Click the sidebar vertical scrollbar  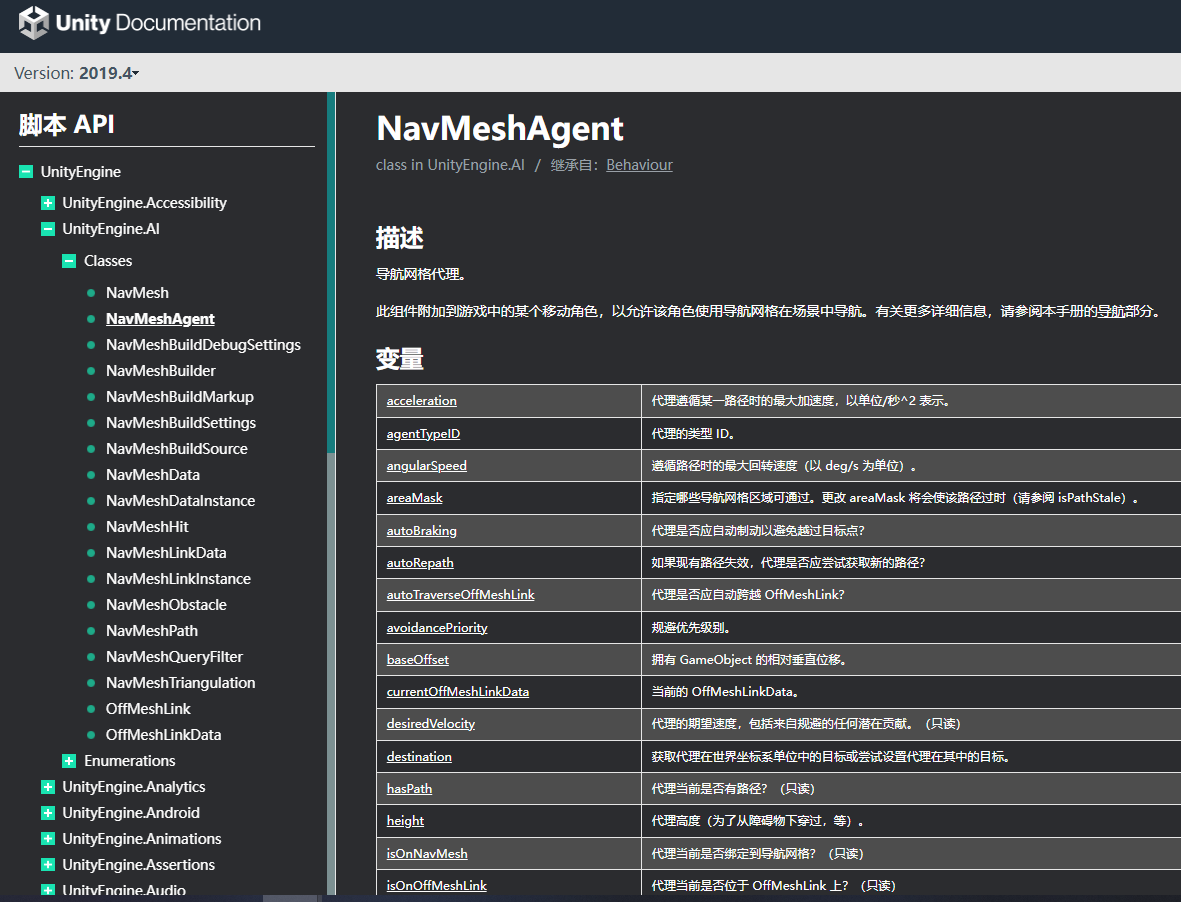click(331, 272)
